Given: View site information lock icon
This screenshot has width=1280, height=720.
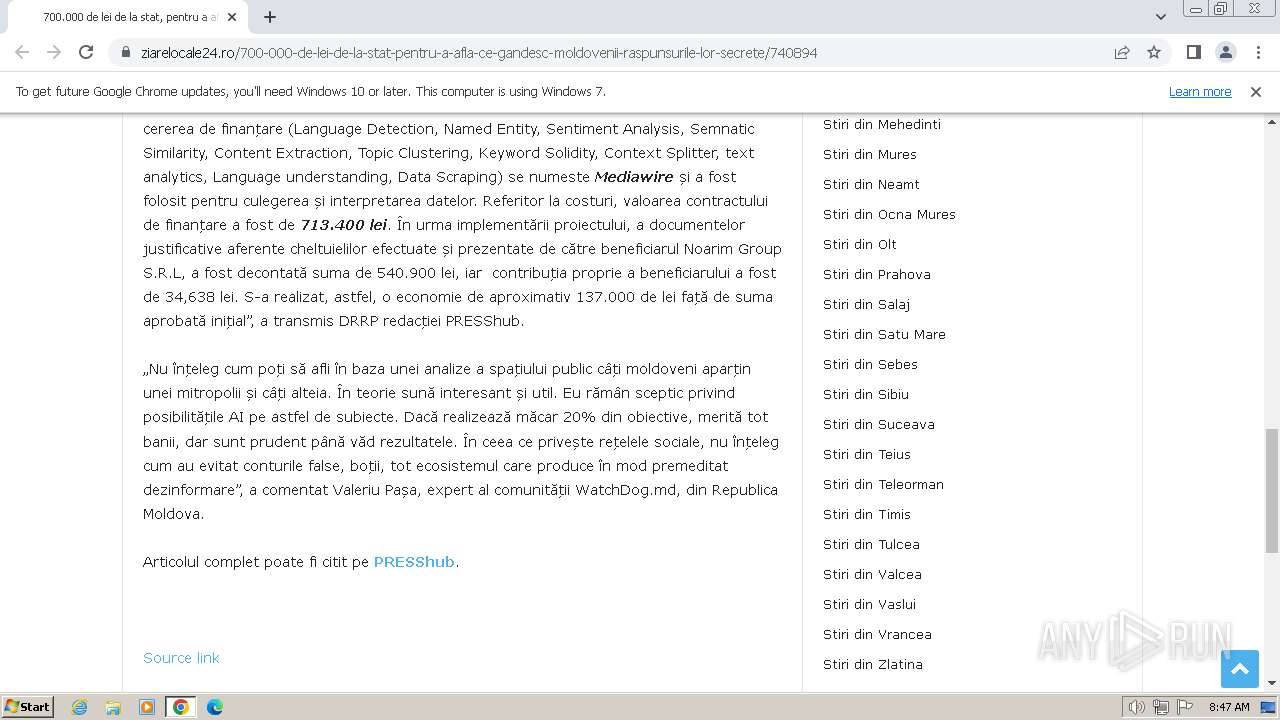Looking at the screenshot, I should 126,53.
